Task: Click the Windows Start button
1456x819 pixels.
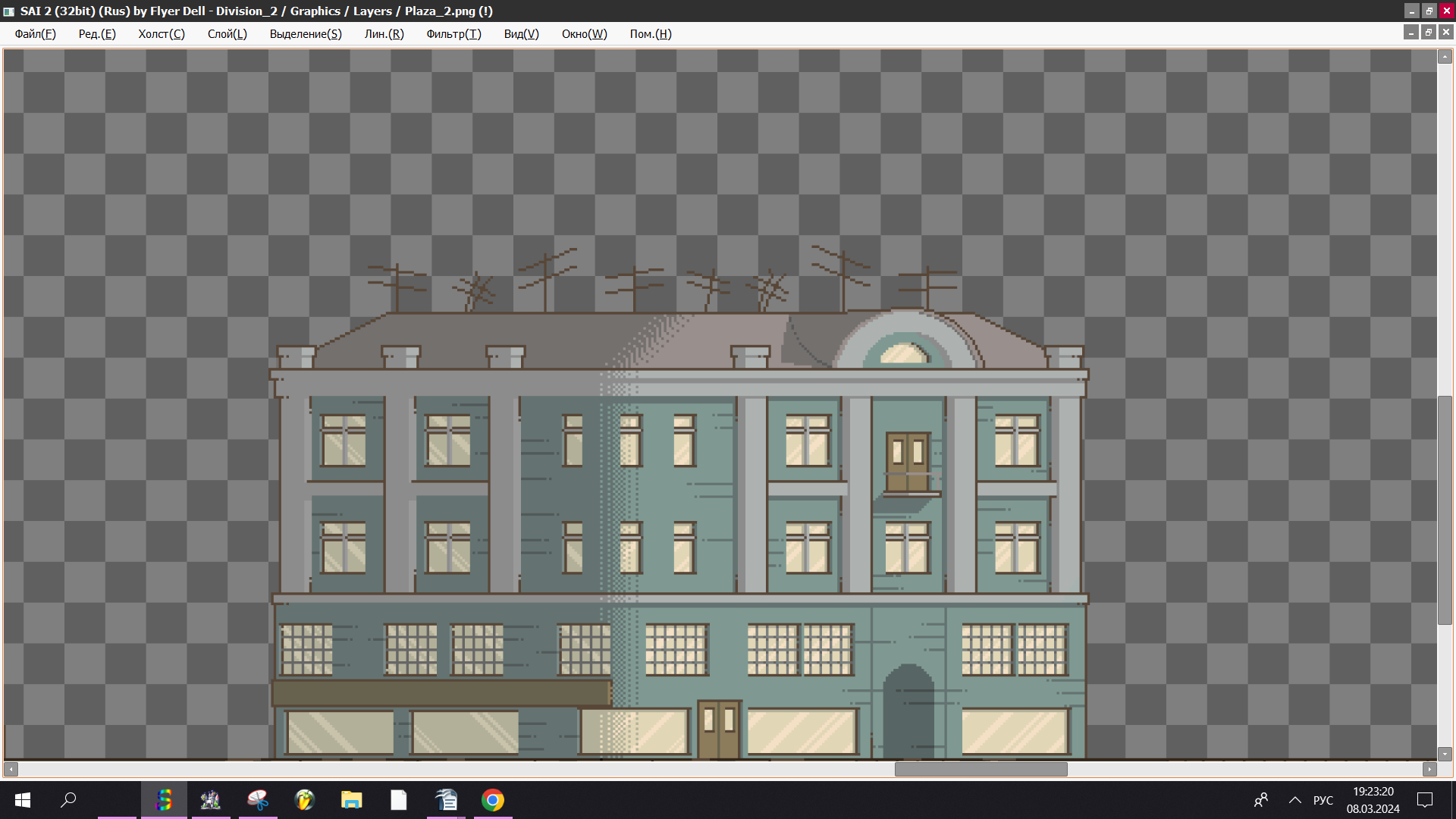Action: (23, 800)
